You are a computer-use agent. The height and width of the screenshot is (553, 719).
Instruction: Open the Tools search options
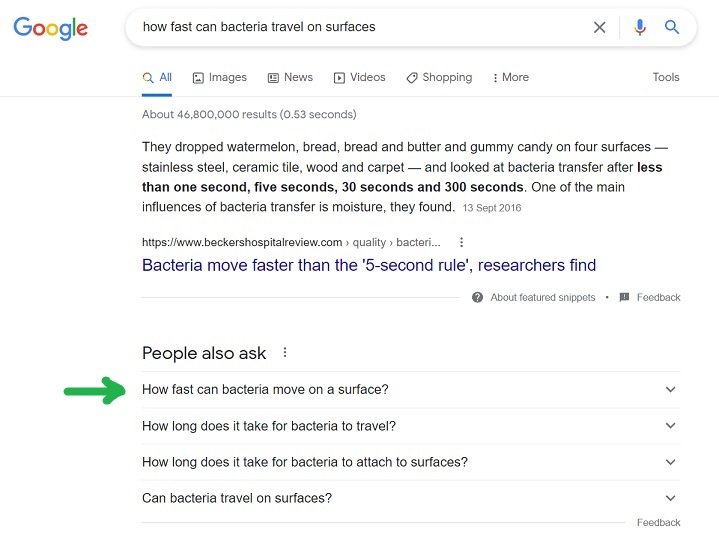666,77
